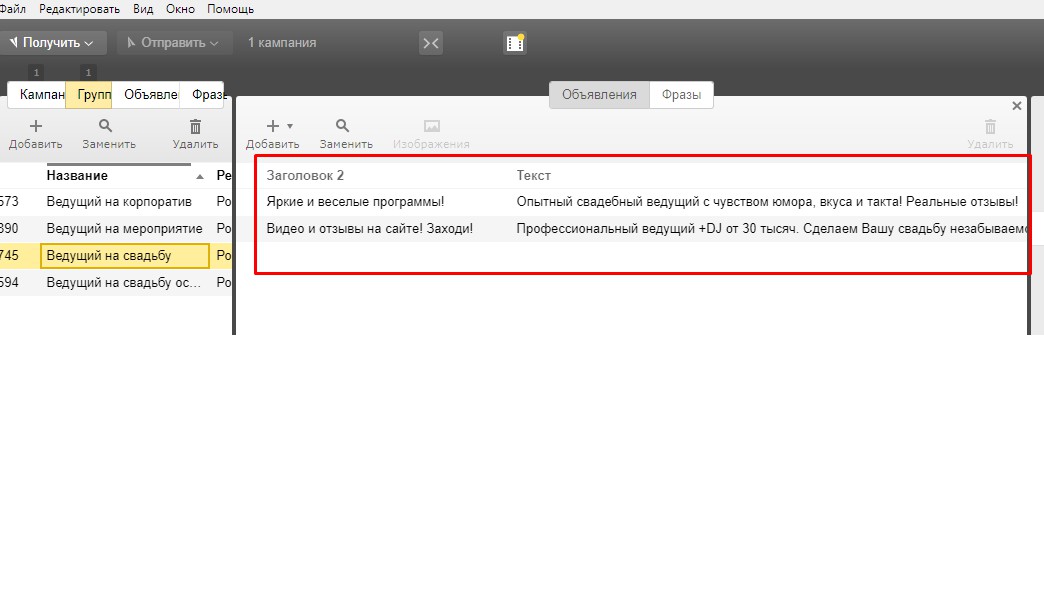
Task: Select ad Яркие и веселые программы!
Action: (355, 202)
